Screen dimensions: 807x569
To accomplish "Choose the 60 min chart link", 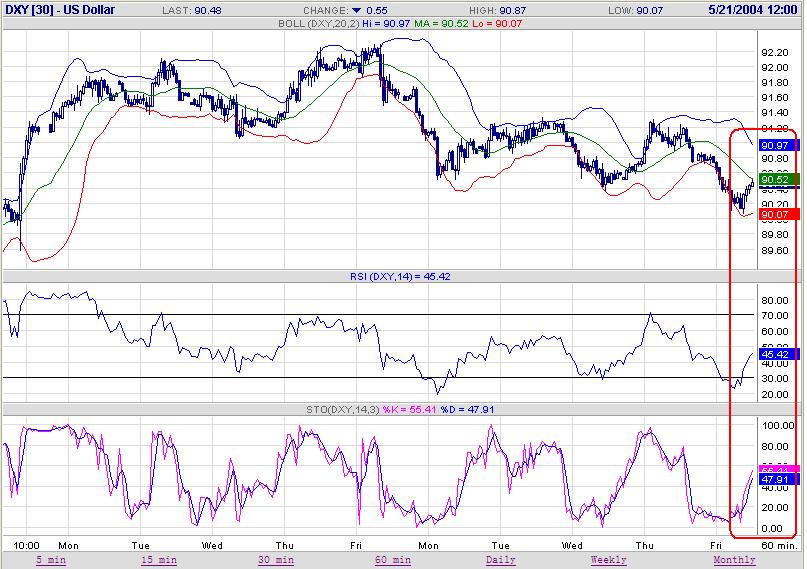I will click(391, 560).
